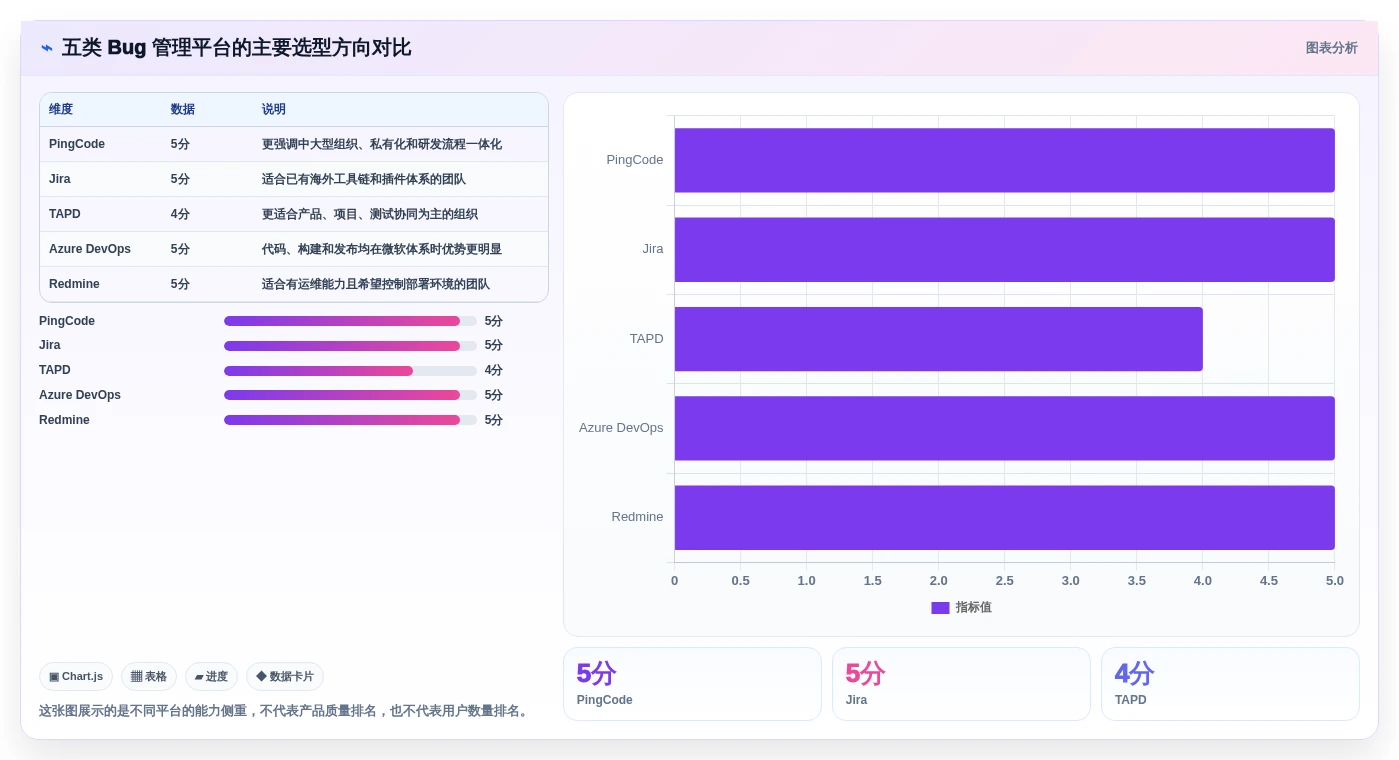Open the PingCode 5分 data card
This screenshot has height=760, width=1399.
point(692,684)
